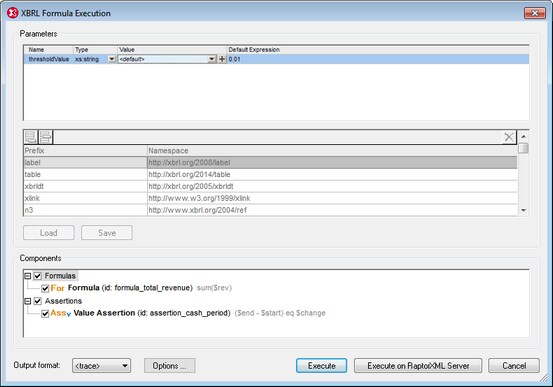Viewport: 553px width, 387px height.
Task: Click the append namespace row icon
Action: tap(31, 137)
